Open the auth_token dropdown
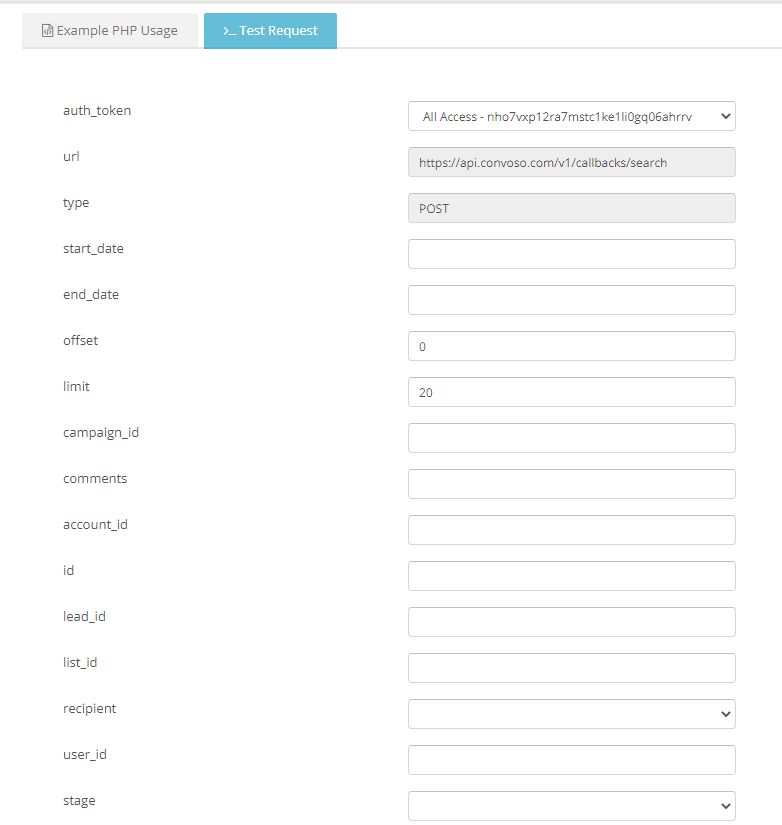The height and width of the screenshot is (825, 782). (571, 116)
